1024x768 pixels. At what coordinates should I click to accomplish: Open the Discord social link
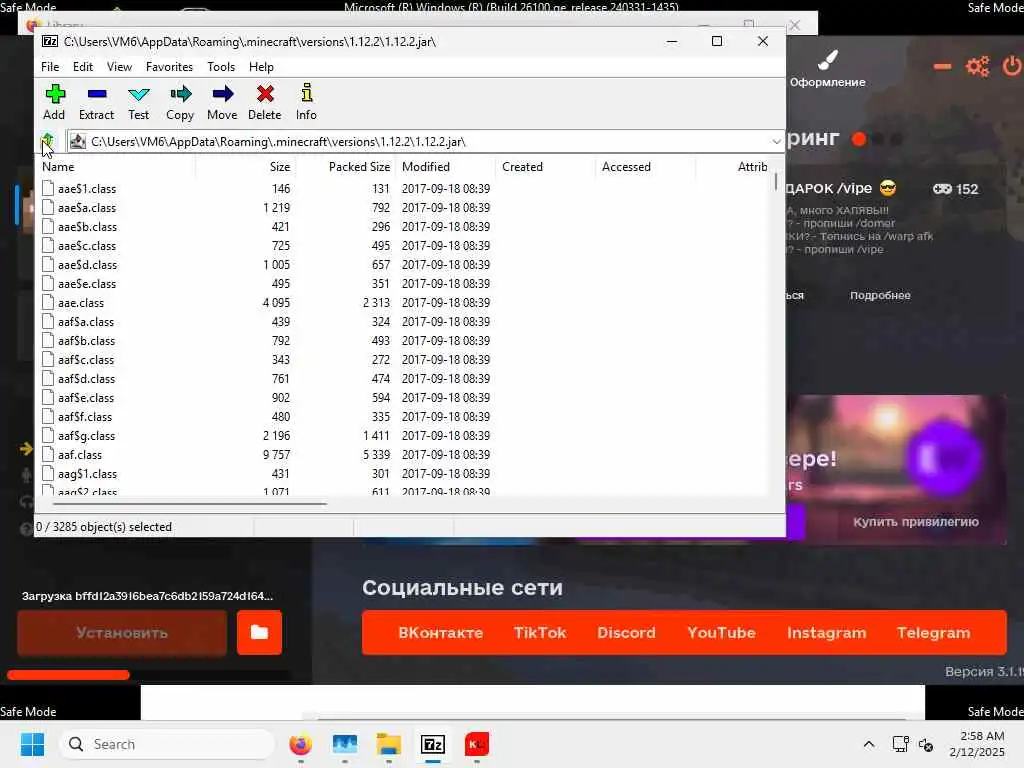coord(626,632)
